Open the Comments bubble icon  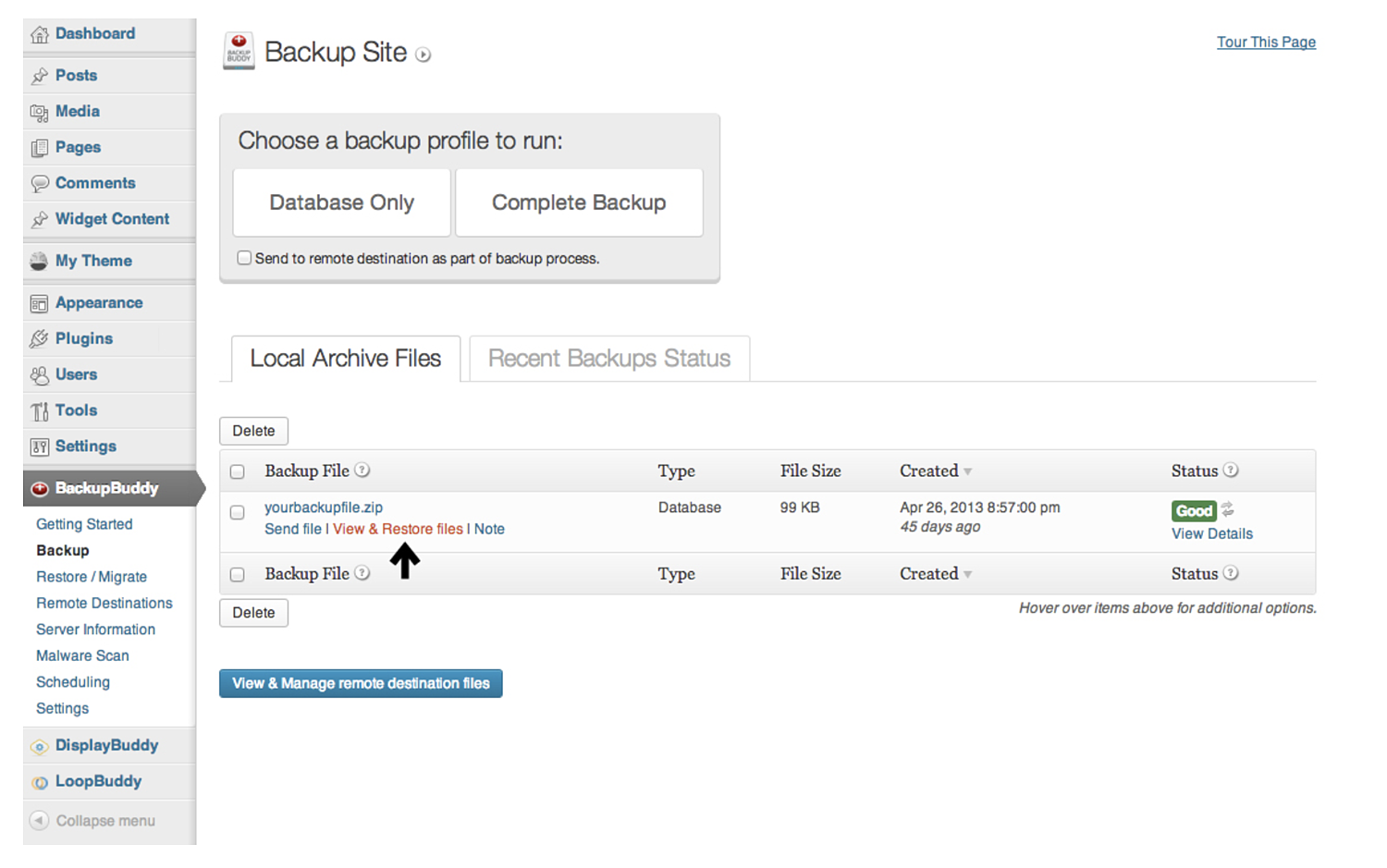[41, 183]
